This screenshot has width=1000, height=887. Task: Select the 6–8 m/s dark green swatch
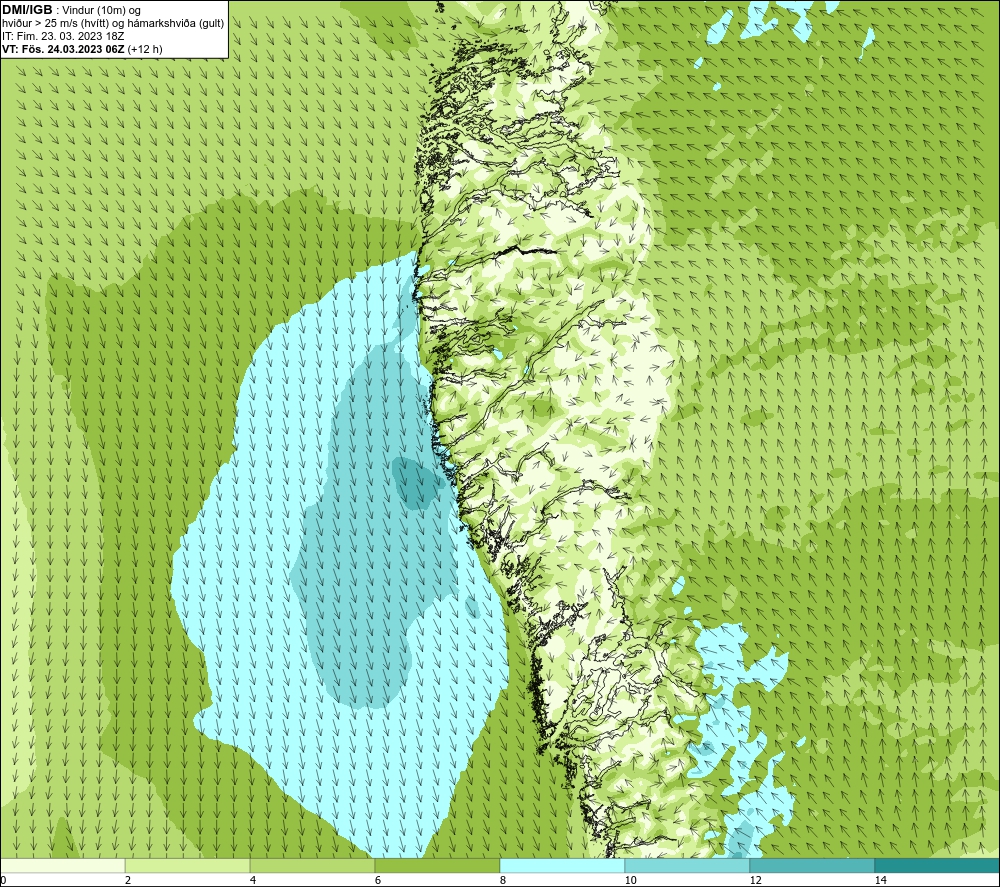438,866
